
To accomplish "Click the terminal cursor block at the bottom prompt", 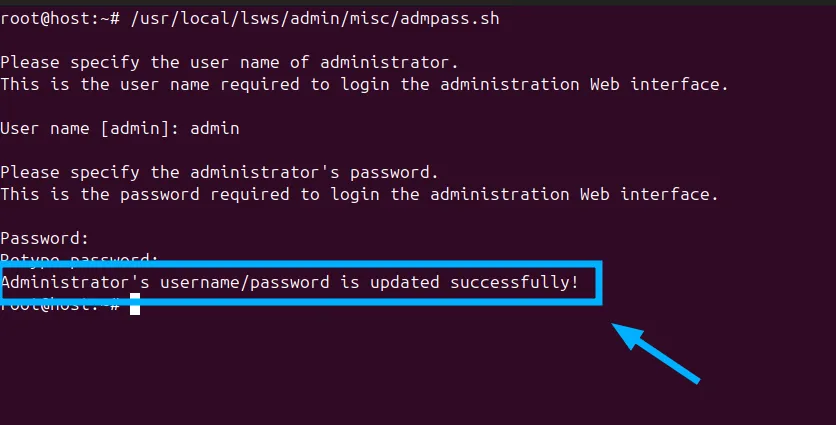I will (135, 305).
